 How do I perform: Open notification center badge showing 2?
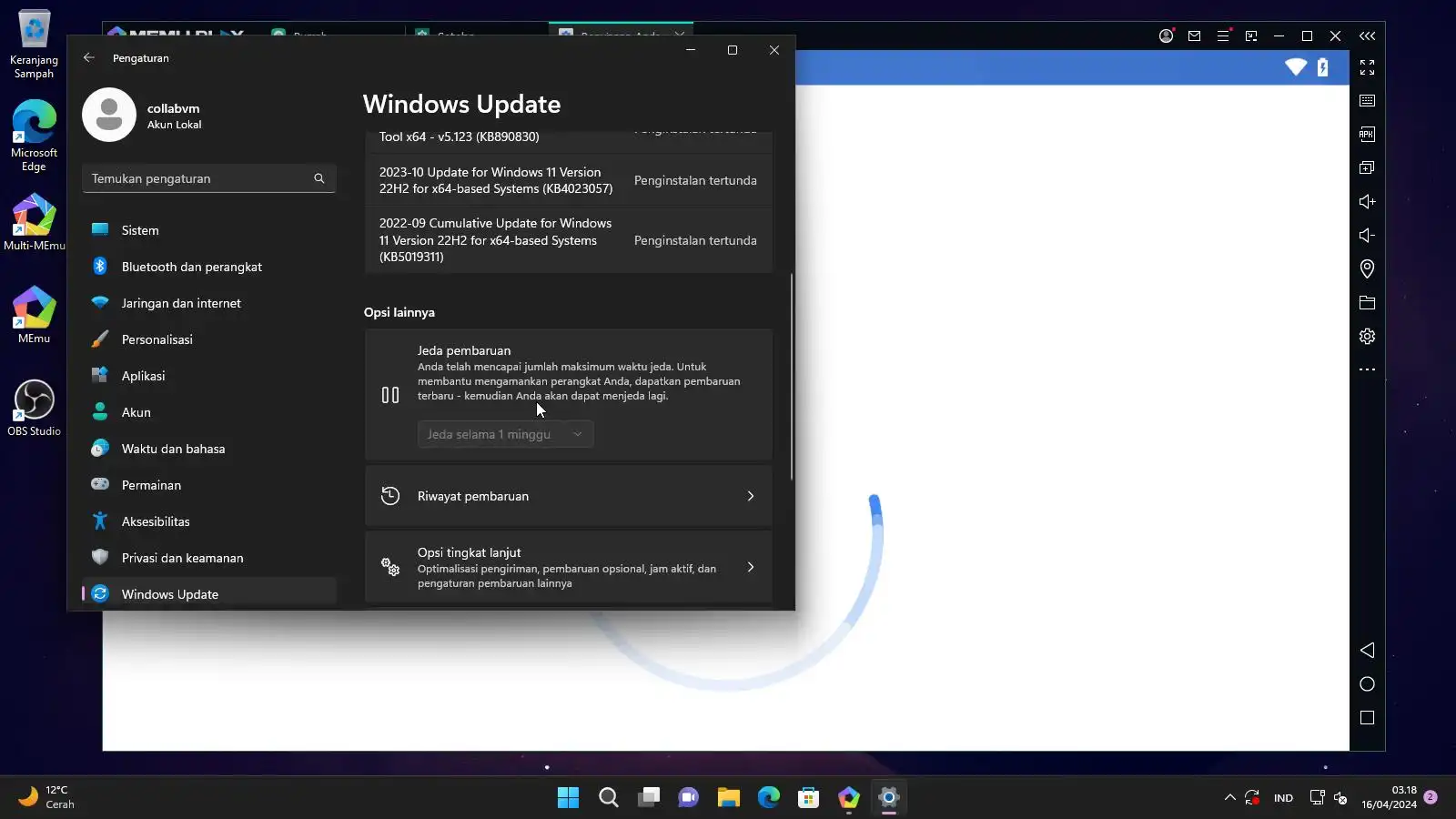(1431, 797)
